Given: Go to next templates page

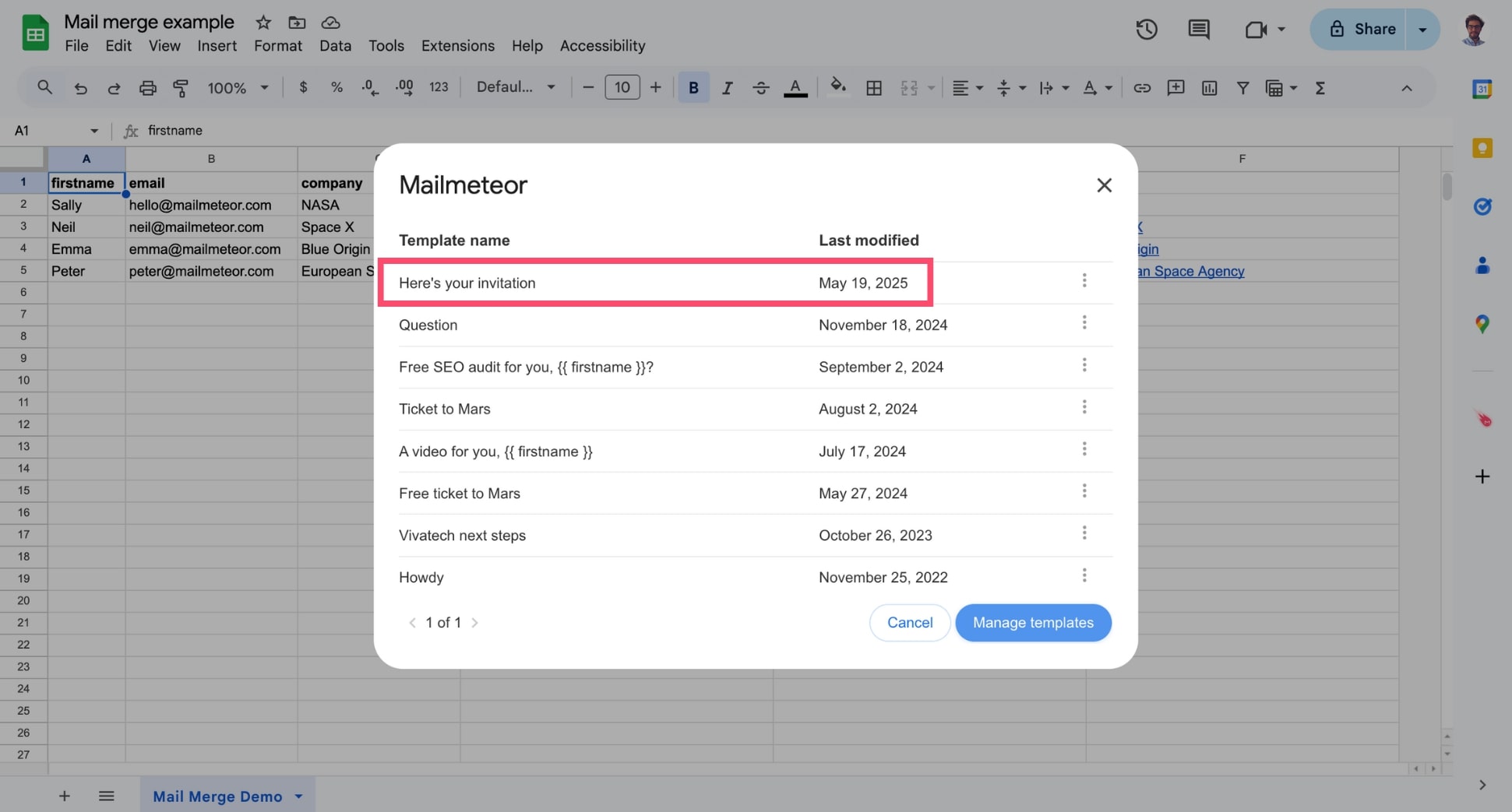Looking at the screenshot, I should click(474, 623).
